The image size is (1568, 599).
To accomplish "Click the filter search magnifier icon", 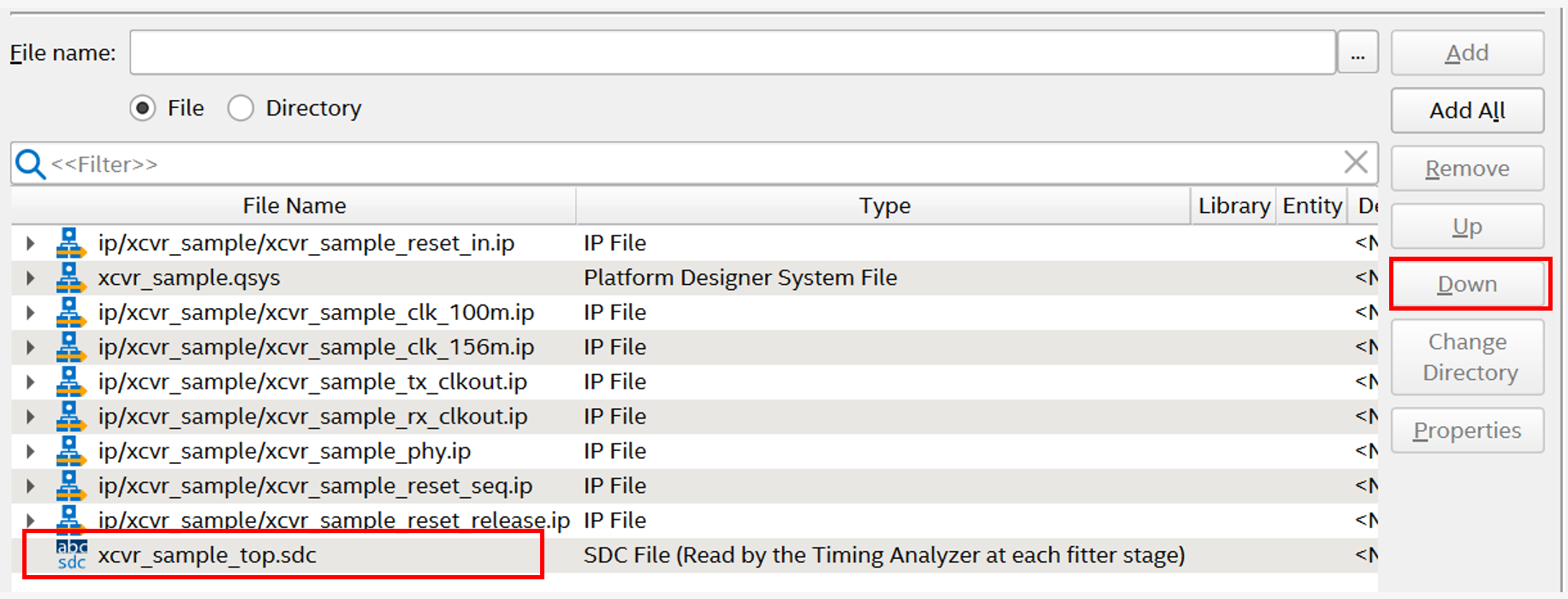I will [x=31, y=163].
